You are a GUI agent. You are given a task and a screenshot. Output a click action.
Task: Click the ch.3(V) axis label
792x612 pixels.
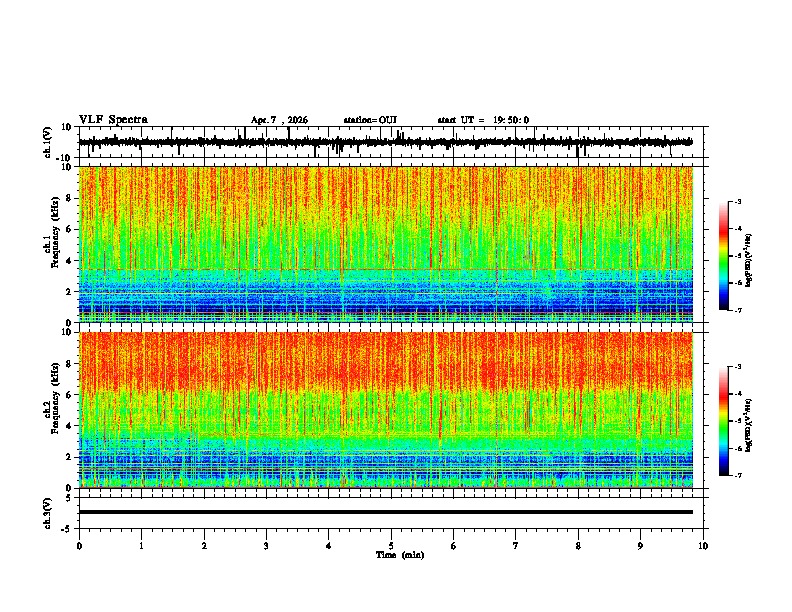coord(48,513)
